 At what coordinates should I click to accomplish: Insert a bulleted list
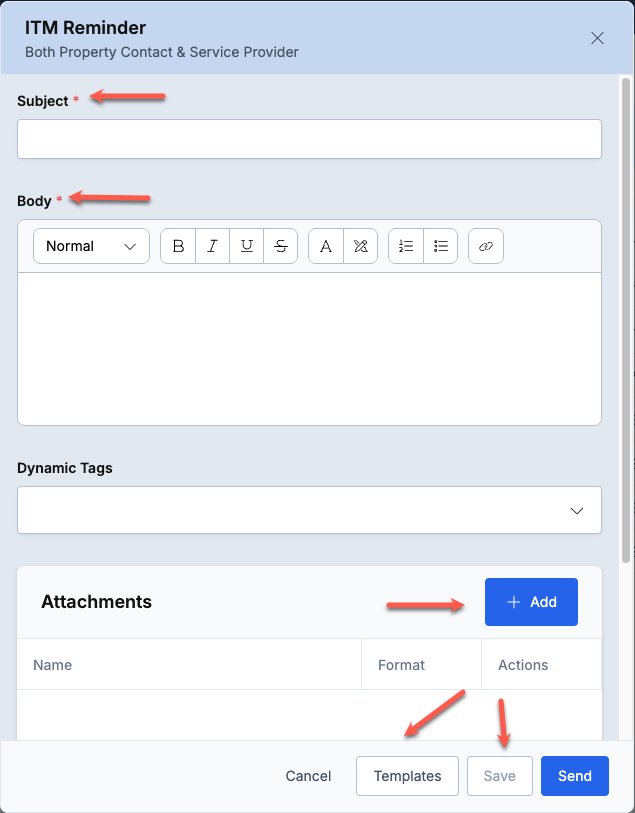point(441,246)
